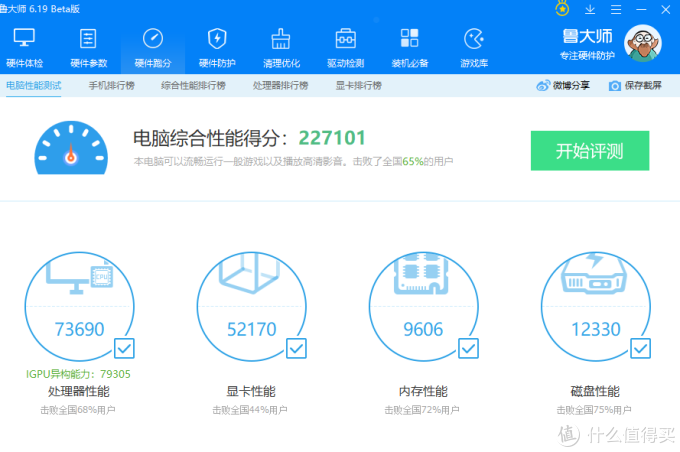
Task: Uncheck the 显卡性能 test checkbox
Action: (x=297, y=348)
